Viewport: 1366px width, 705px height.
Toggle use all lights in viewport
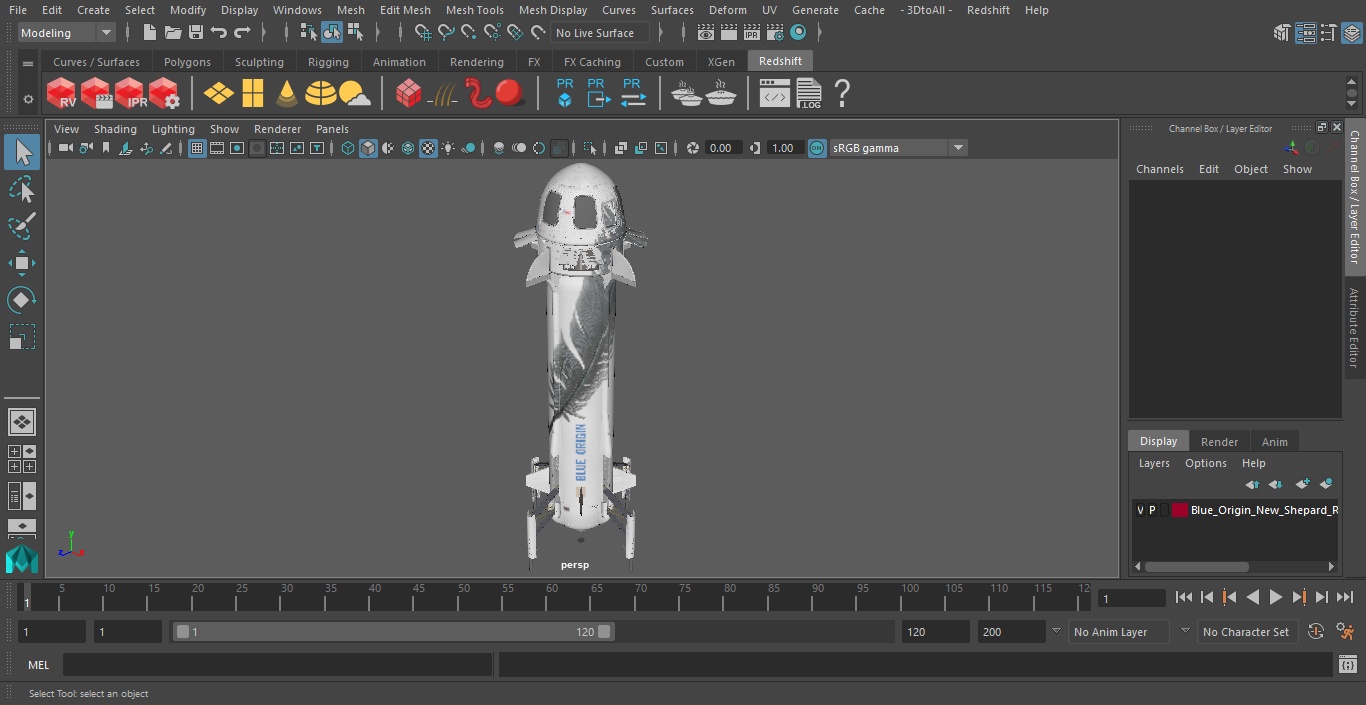coord(448,148)
